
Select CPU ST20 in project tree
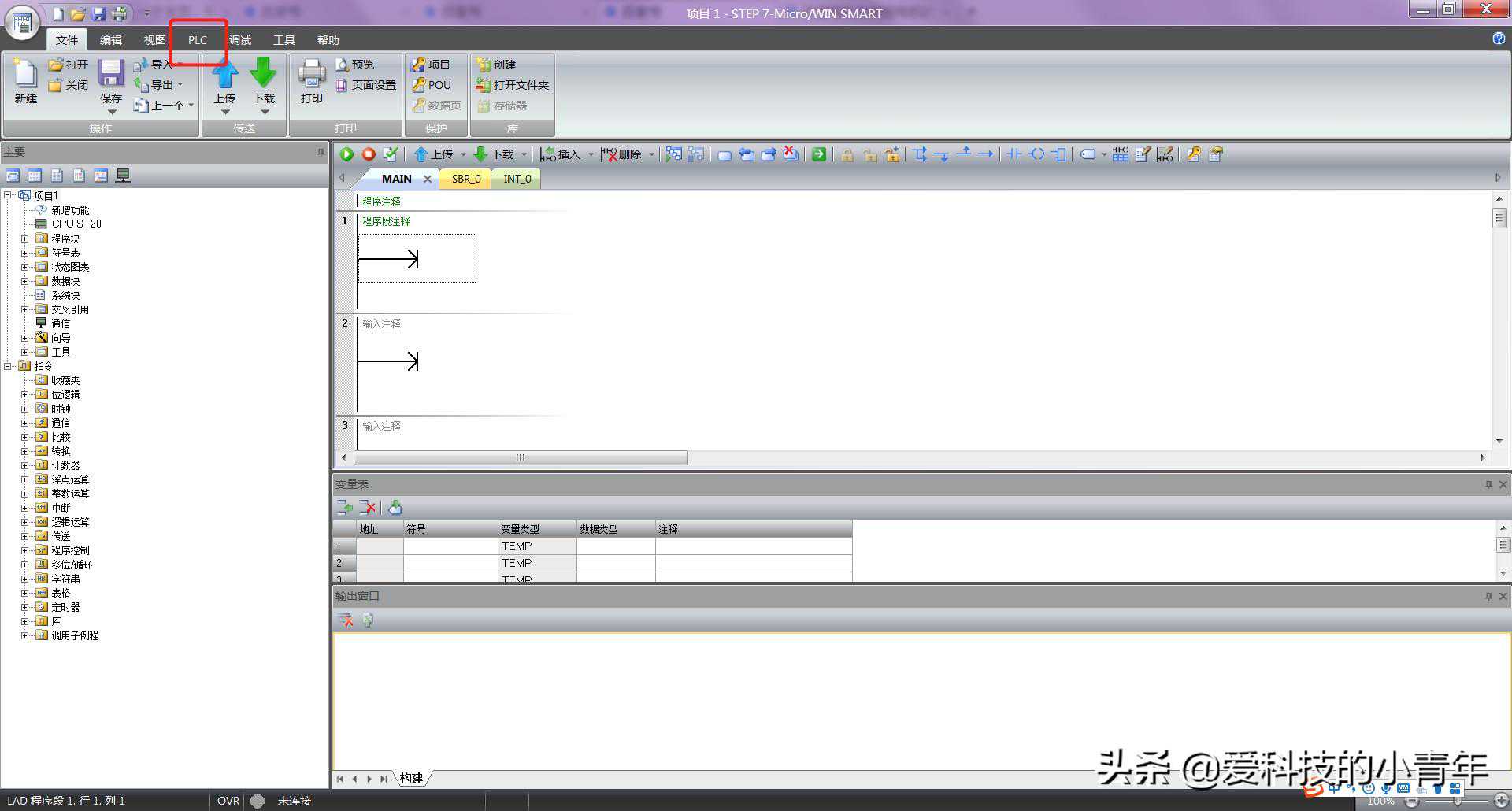click(76, 224)
